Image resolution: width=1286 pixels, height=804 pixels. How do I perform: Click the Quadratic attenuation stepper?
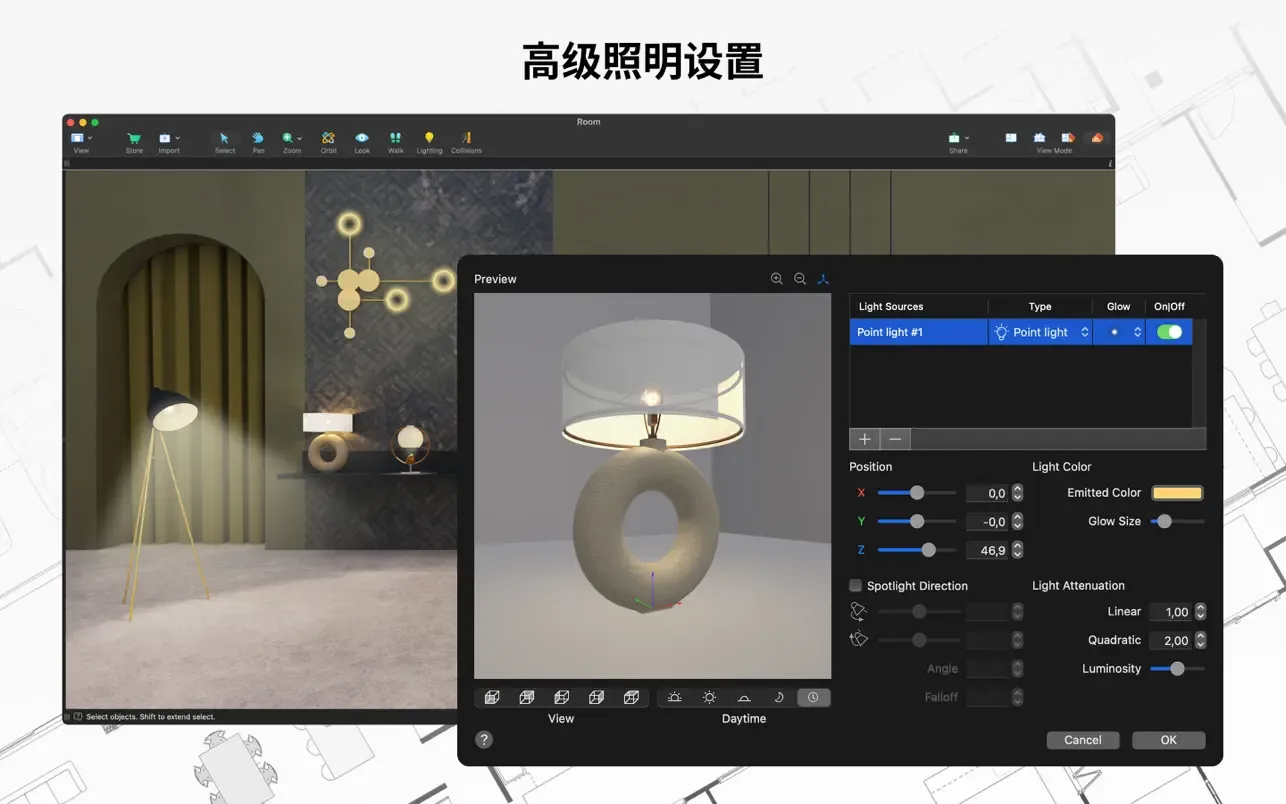pyautogui.click(x=1201, y=640)
